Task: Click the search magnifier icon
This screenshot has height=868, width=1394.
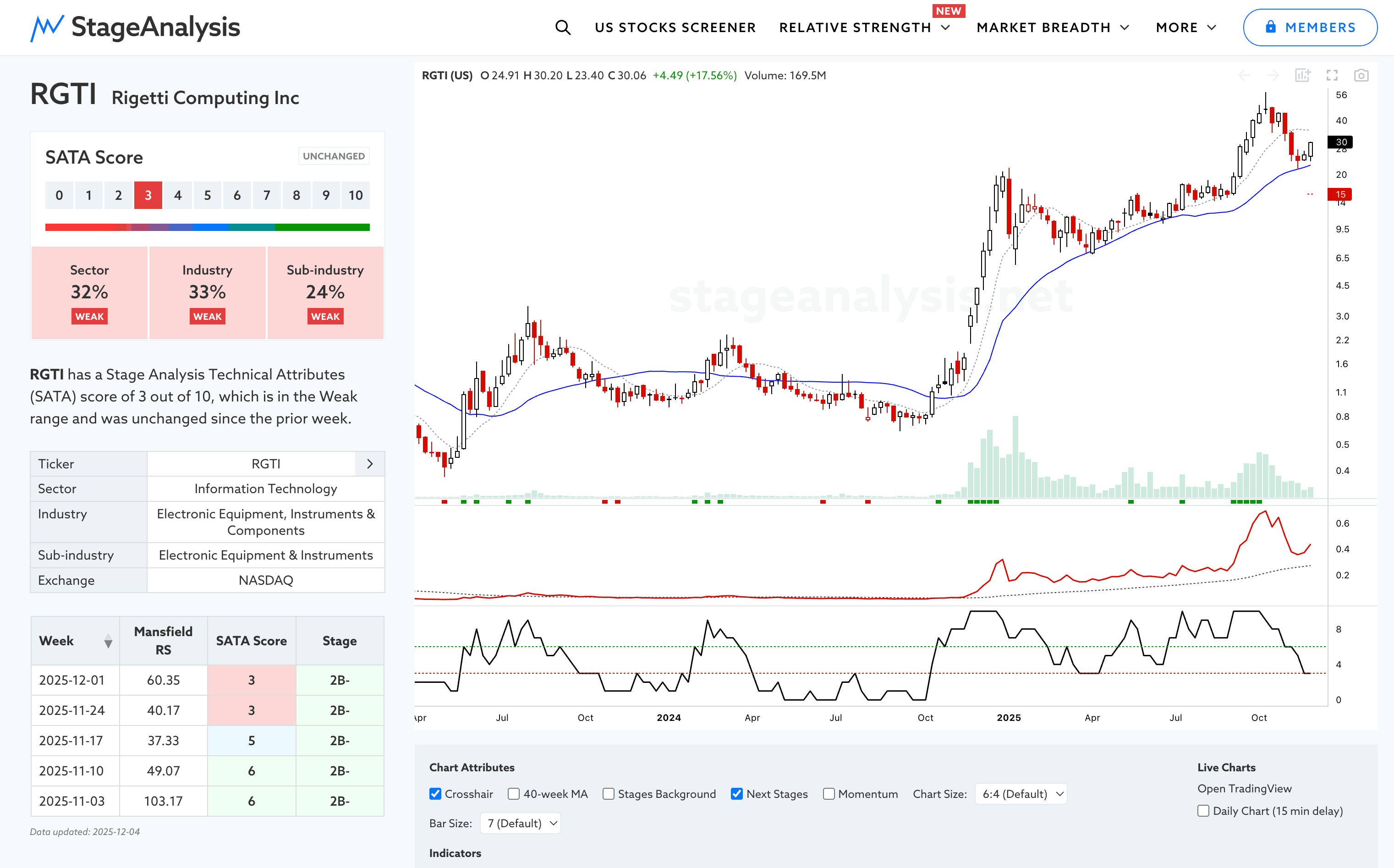Action: click(x=562, y=27)
